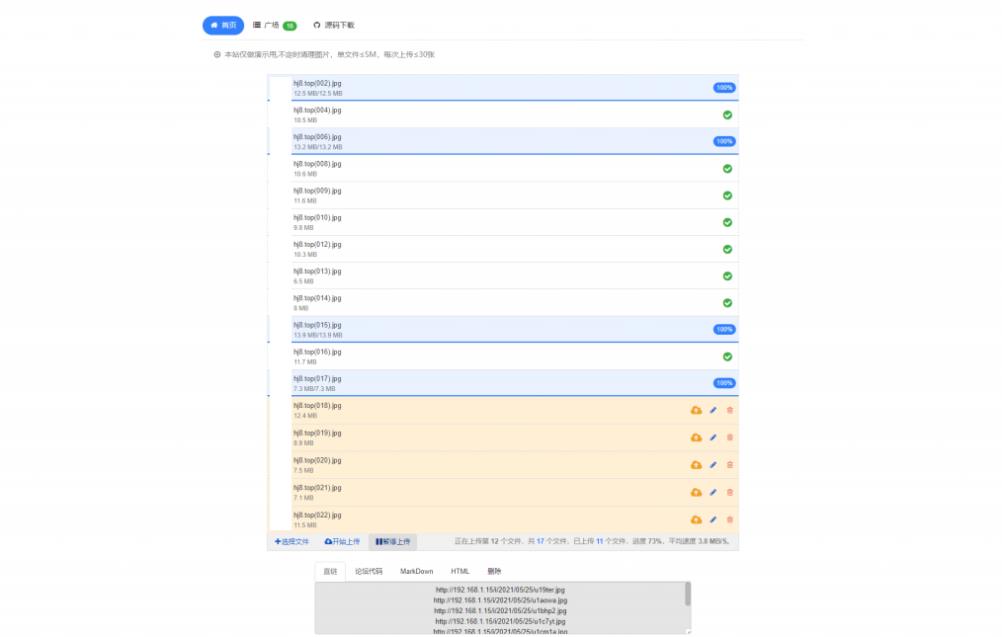This screenshot has height=637, width=1002.
Task: Click the GitHub icon beside 源码下载
Action: (315, 25)
